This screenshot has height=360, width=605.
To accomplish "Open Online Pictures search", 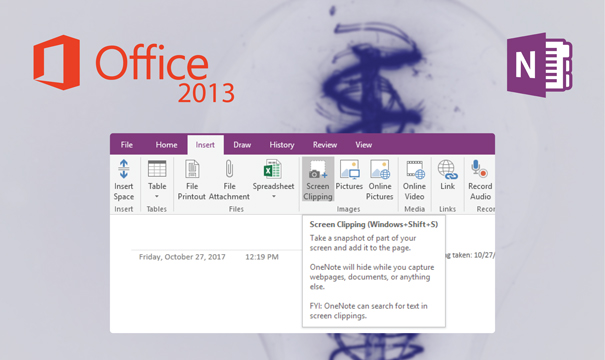I will tap(380, 180).
